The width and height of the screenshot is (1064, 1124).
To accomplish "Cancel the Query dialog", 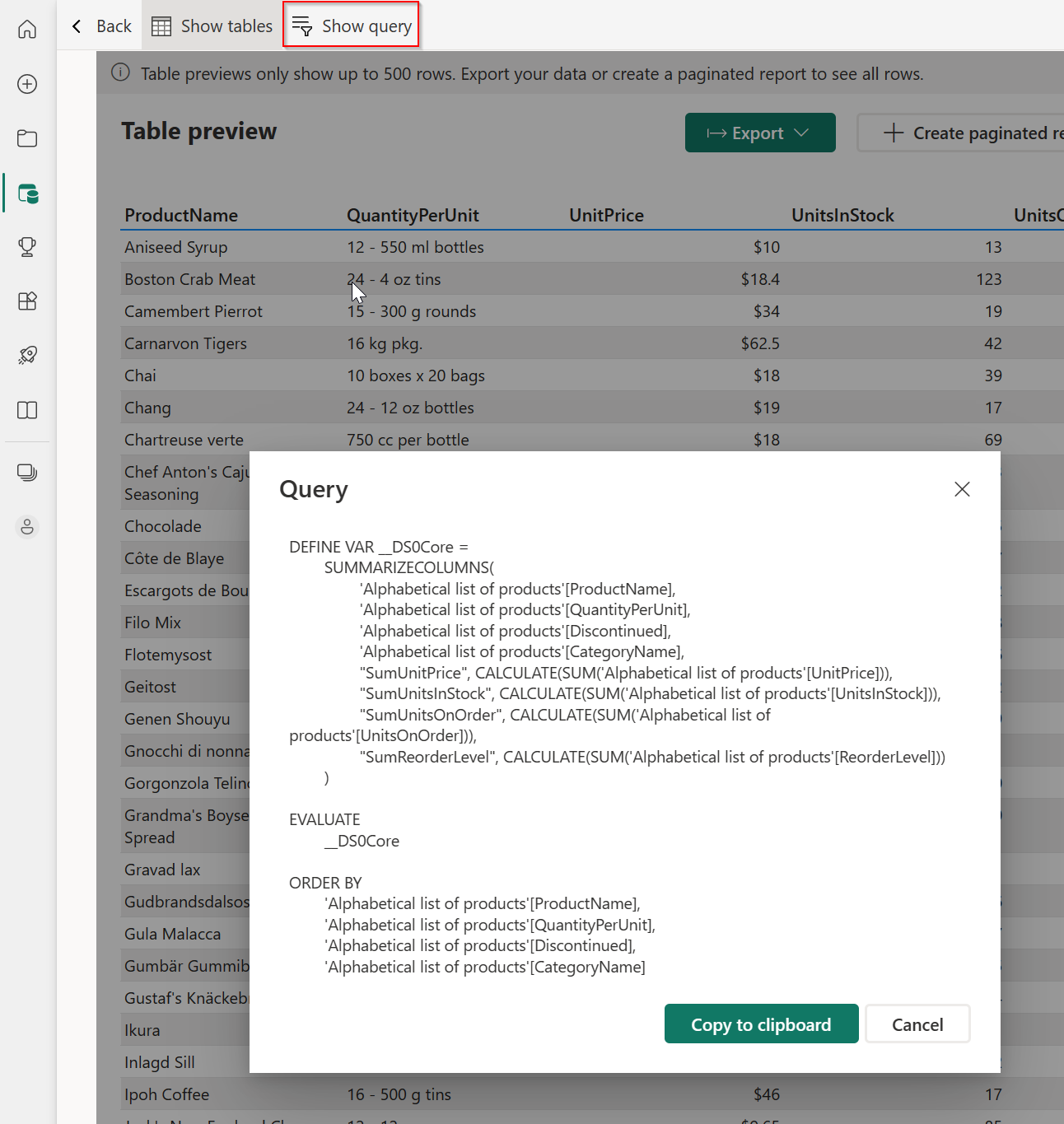I will pyautogui.click(x=917, y=1024).
